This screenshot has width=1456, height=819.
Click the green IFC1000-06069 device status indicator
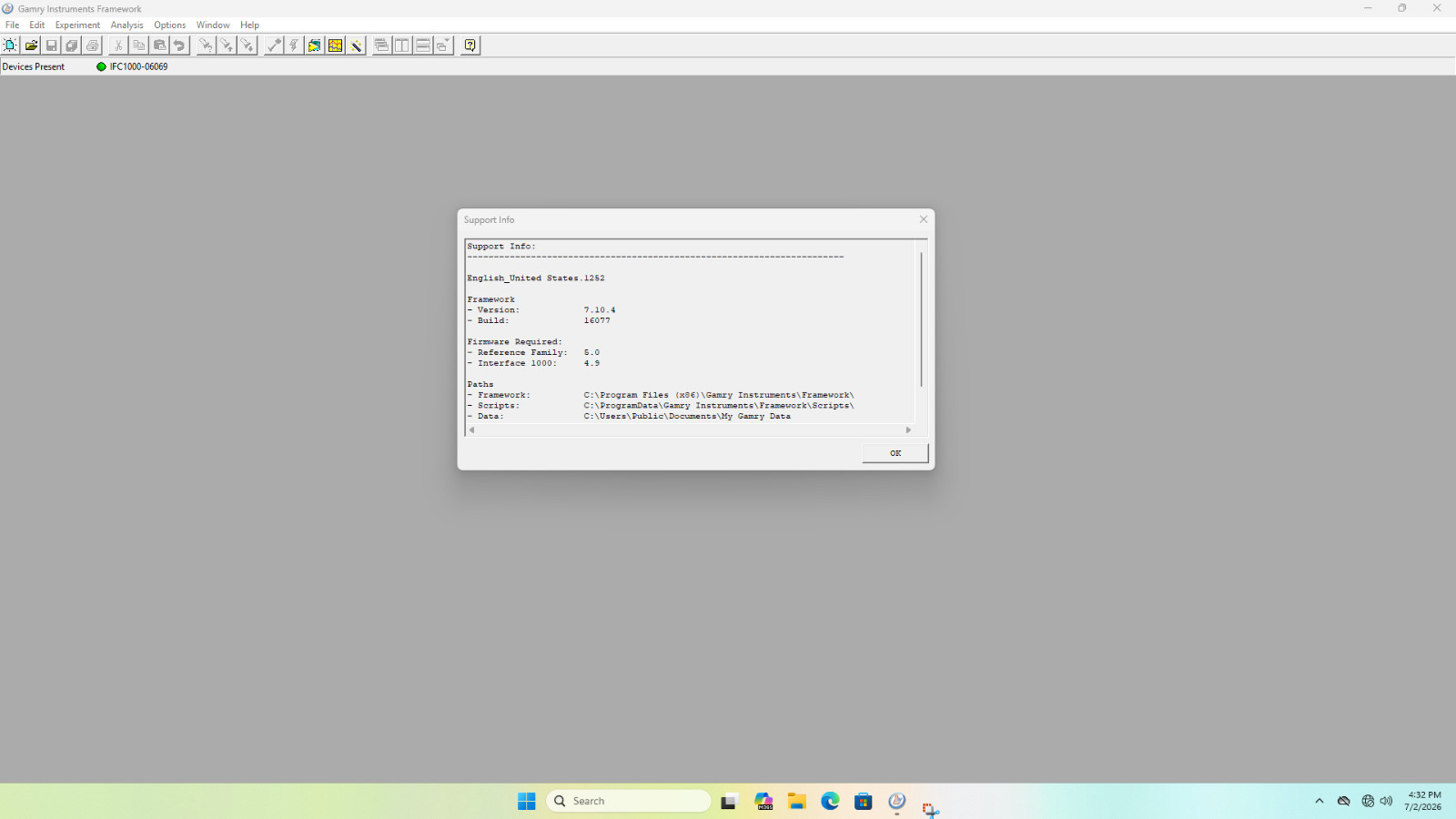(x=101, y=66)
